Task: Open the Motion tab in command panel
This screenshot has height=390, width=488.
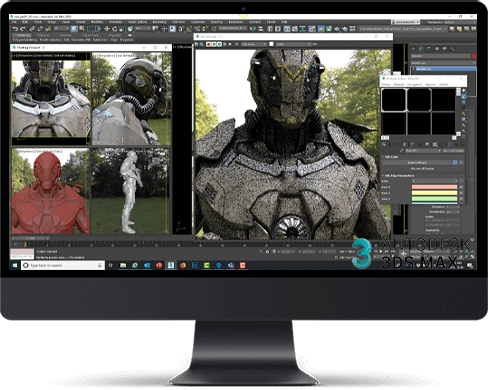Action: [437, 49]
